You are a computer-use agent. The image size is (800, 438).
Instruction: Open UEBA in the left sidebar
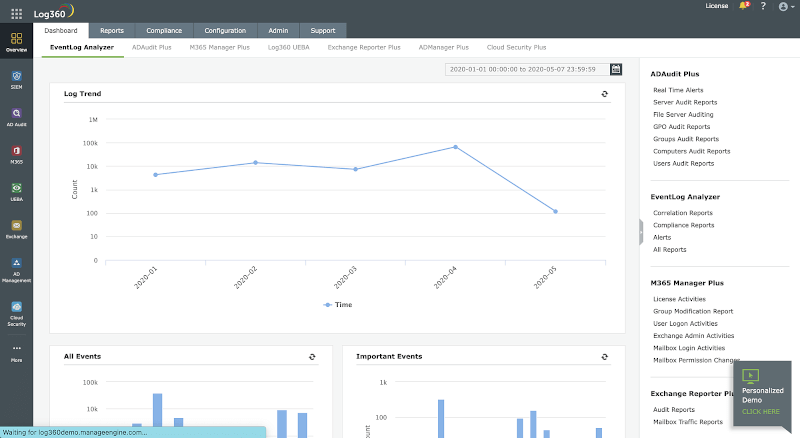(x=16, y=192)
